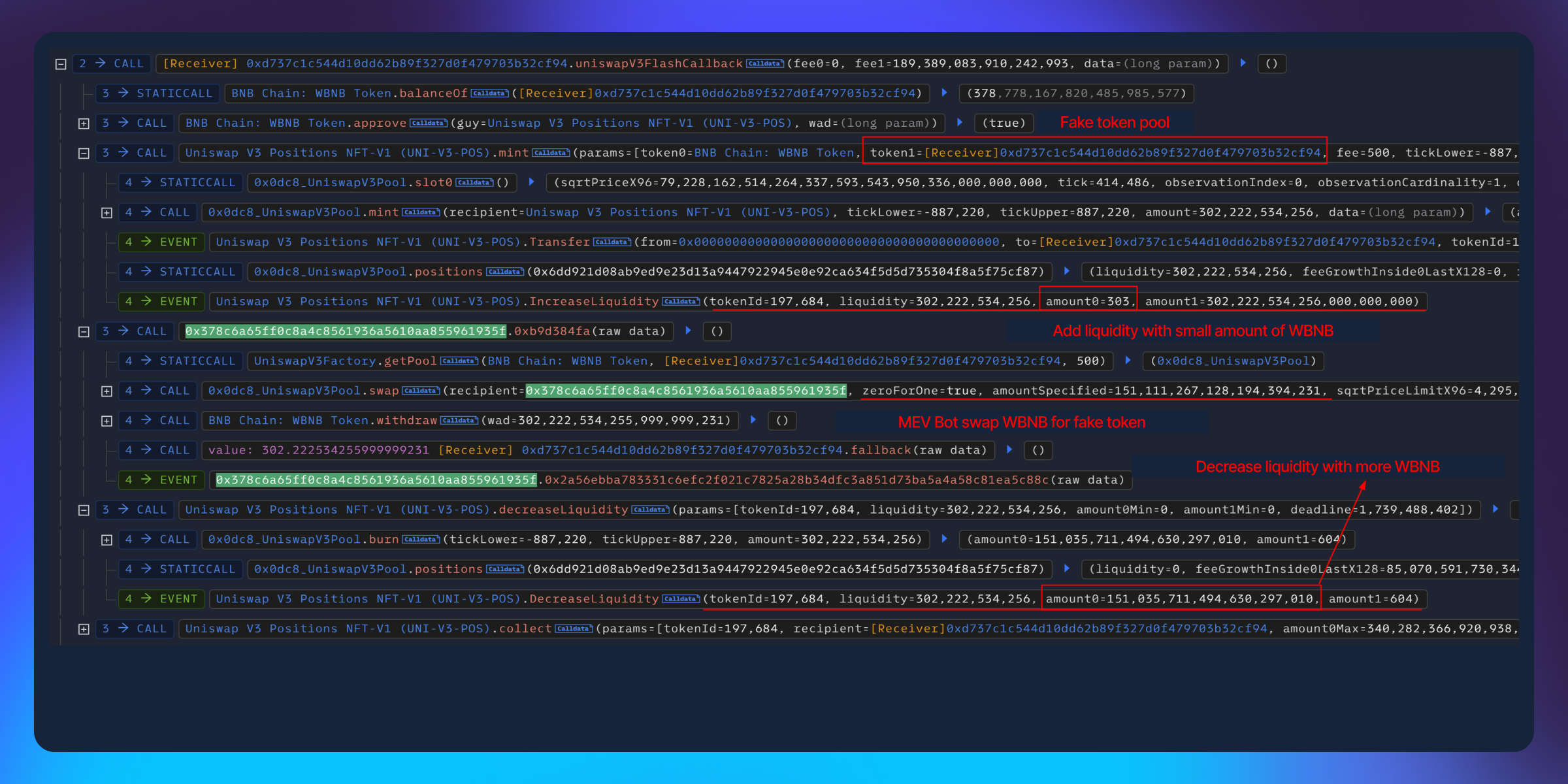The image size is (1568, 784).
Task: Expand the WBNB approve call row
Action: pyautogui.click(x=84, y=123)
